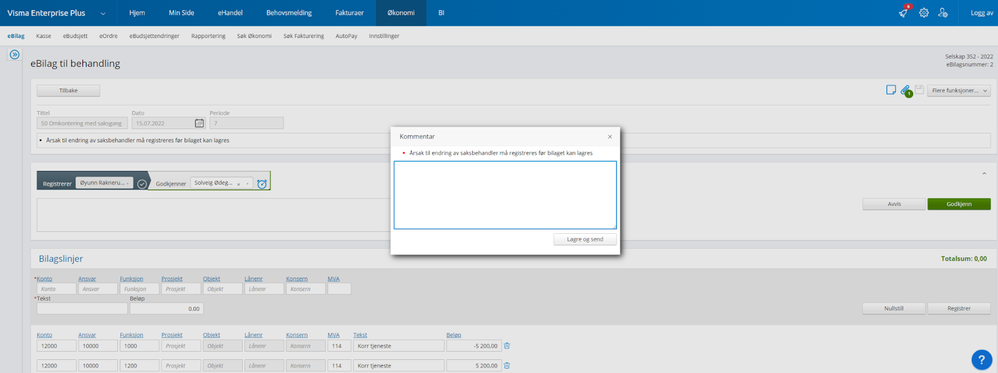Screen dimensions: 998x373
Task: Click the Lagre og send button
Action: coord(585,239)
